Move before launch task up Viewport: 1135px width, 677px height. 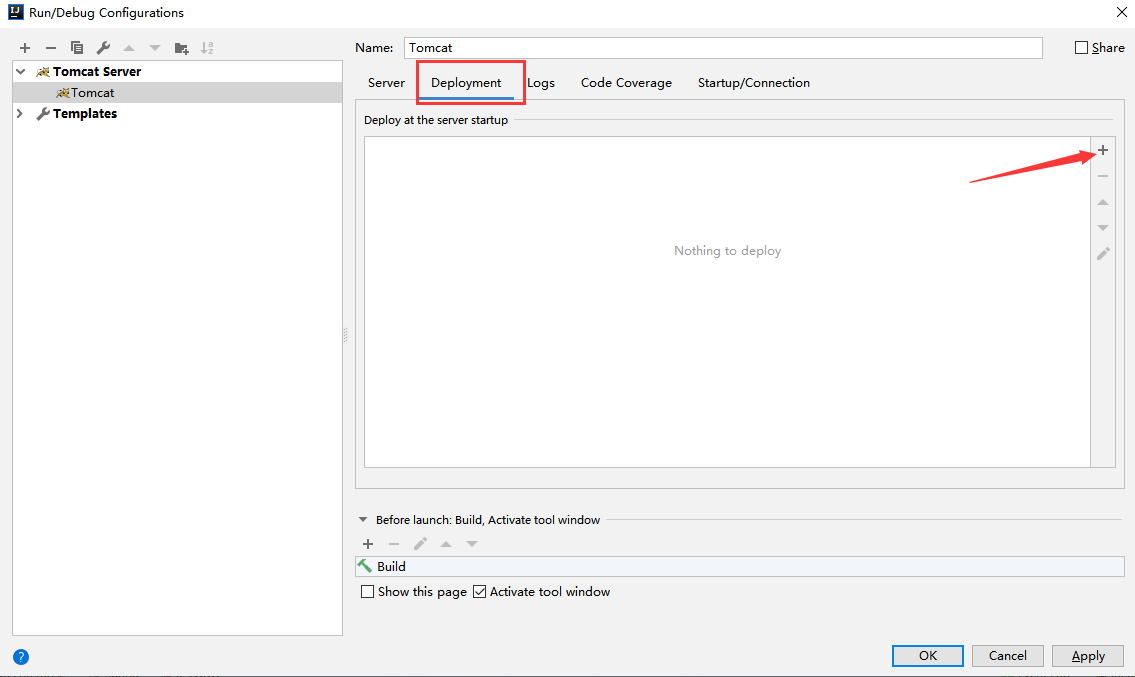(446, 544)
